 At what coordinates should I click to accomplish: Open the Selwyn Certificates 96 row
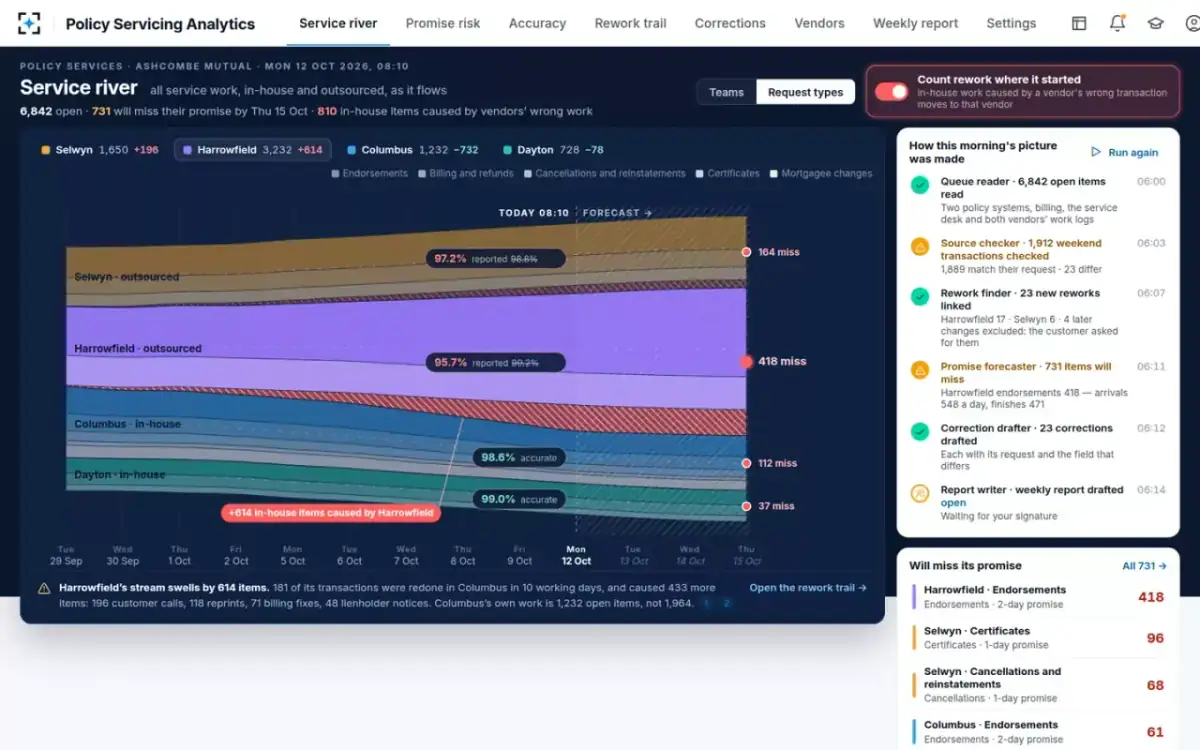pyautogui.click(x=1038, y=638)
